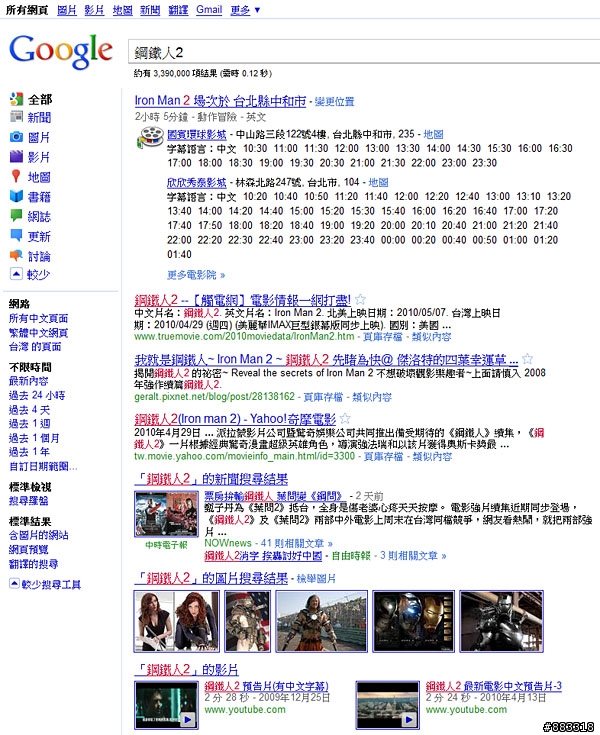Viewport: 600px width, 735px height.
Task: Open the 更多 dropdown in top bar
Action: pyautogui.click(x=245, y=10)
